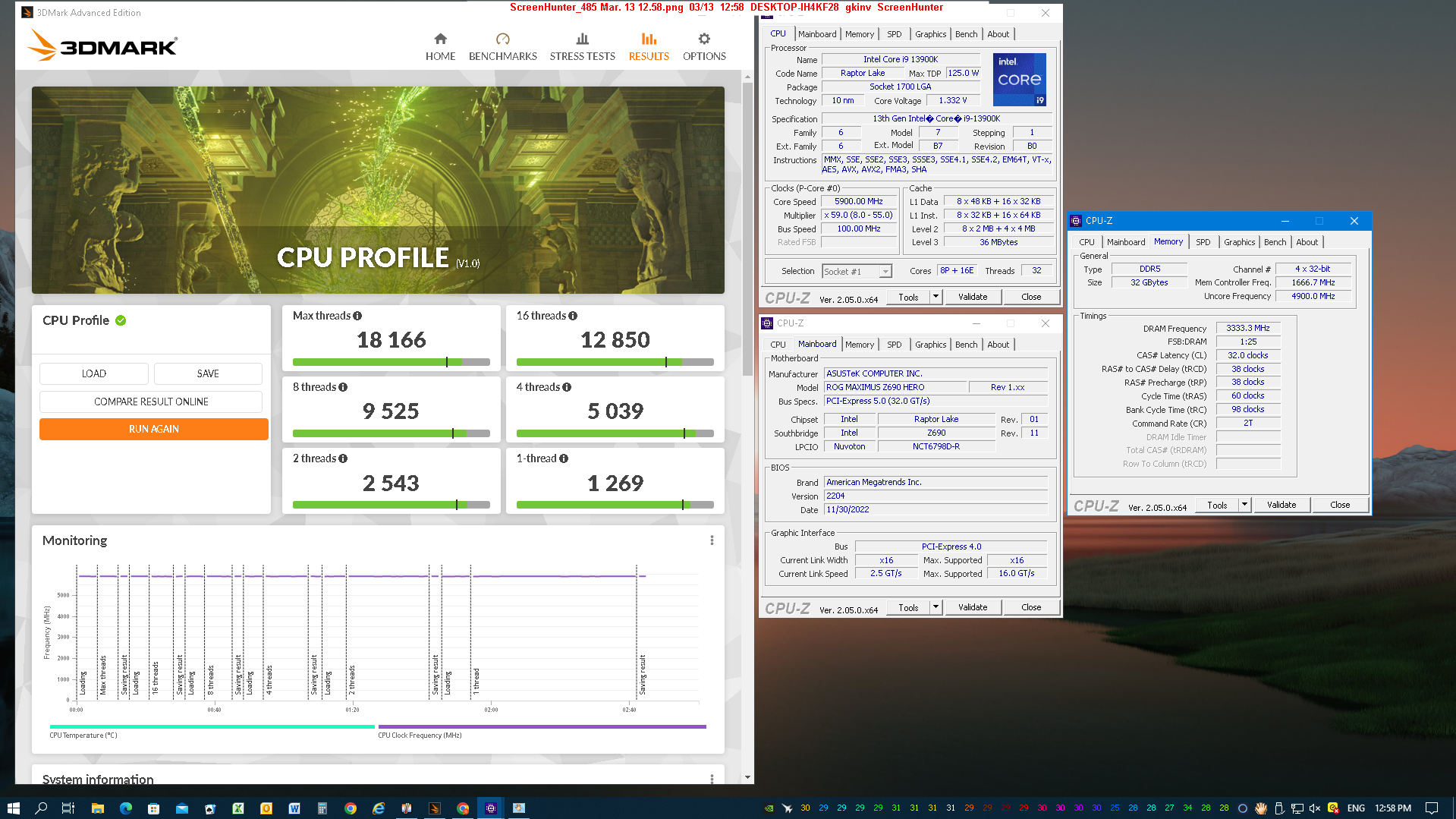Click the muted speaker tray icon
The height and width of the screenshot is (819, 1456).
point(1315,808)
